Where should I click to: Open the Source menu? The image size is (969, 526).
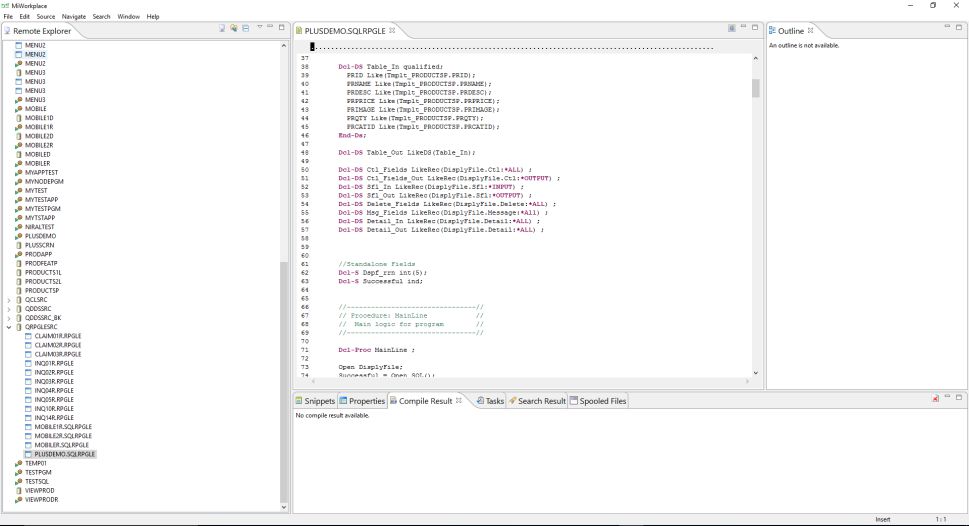point(46,17)
